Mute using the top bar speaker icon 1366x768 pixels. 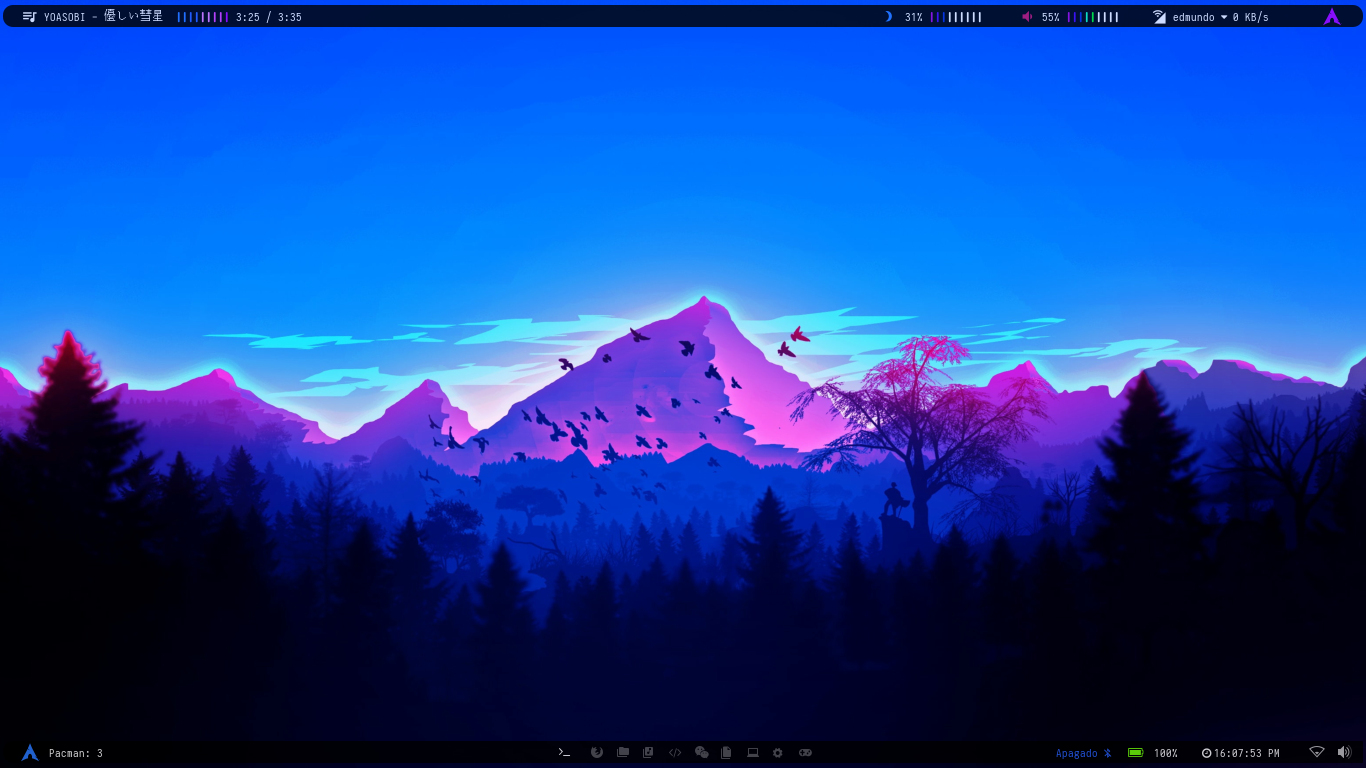click(1026, 17)
